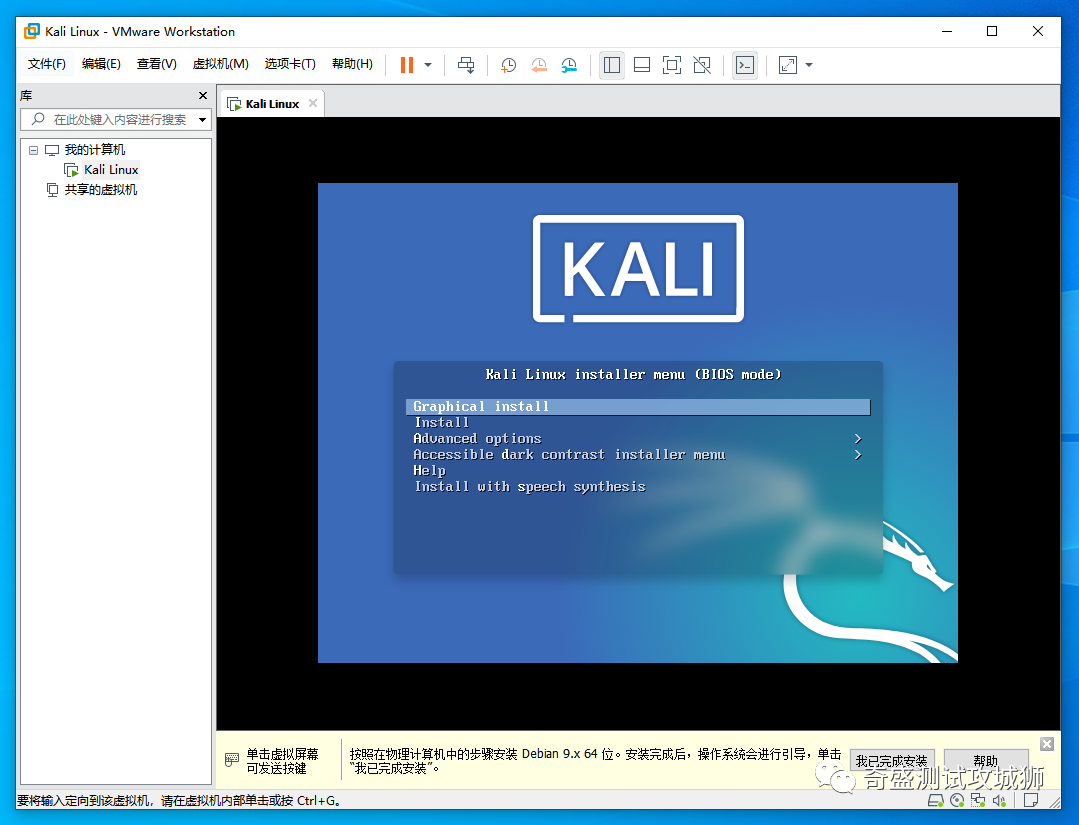Send Ctrl+Alt+Del to the virtual machine
The height and width of the screenshot is (825, 1079).
pos(466,65)
